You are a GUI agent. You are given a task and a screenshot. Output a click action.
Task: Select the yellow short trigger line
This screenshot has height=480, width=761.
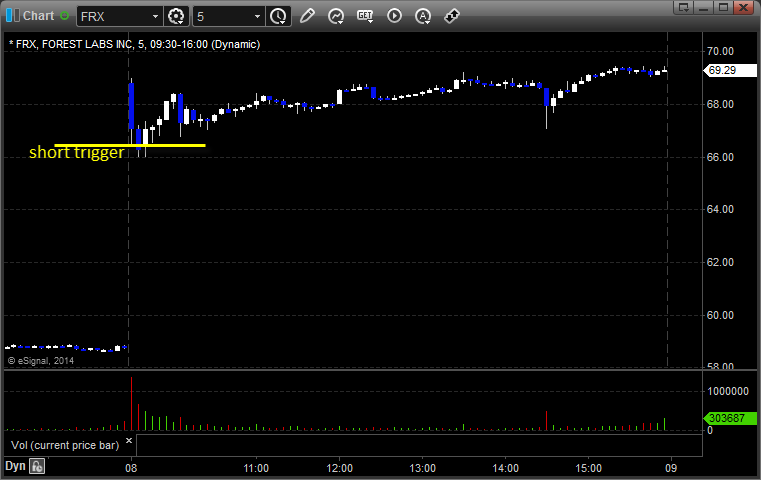pos(130,145)
